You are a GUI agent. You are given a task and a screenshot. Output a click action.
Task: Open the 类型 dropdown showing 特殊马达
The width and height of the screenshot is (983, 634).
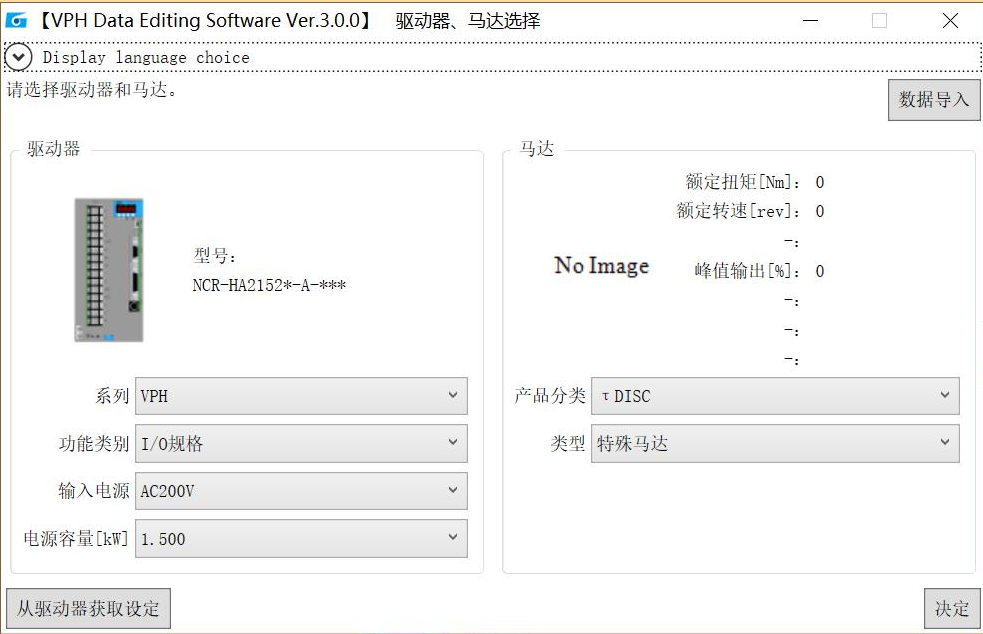pos(775,444)
